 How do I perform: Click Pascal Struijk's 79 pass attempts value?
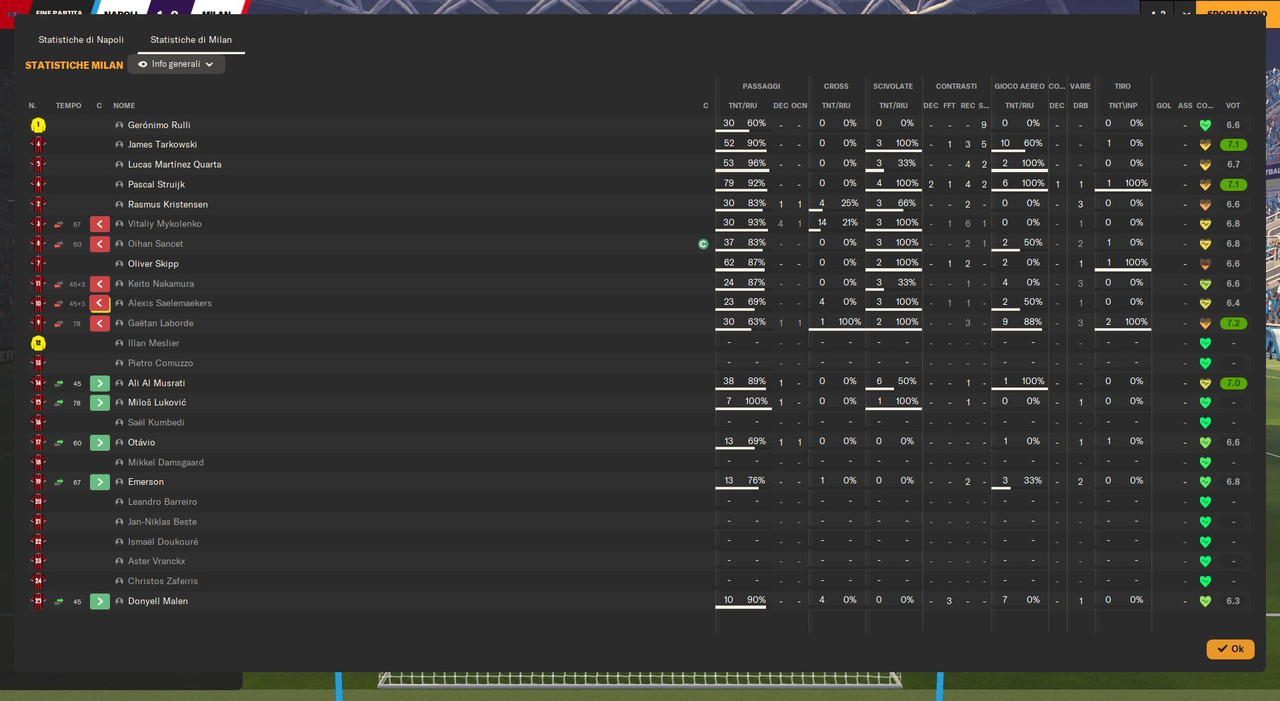coord(729,183)
